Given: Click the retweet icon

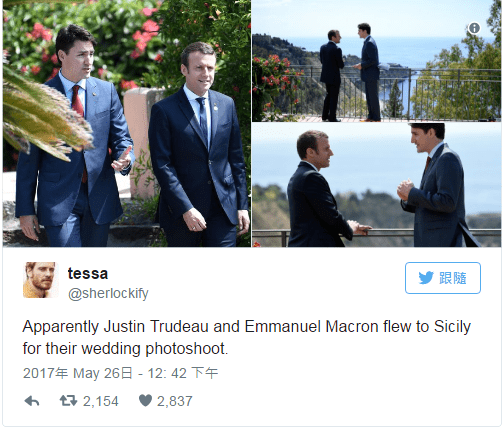Looking at the screenshot, I should pos(68,401).
